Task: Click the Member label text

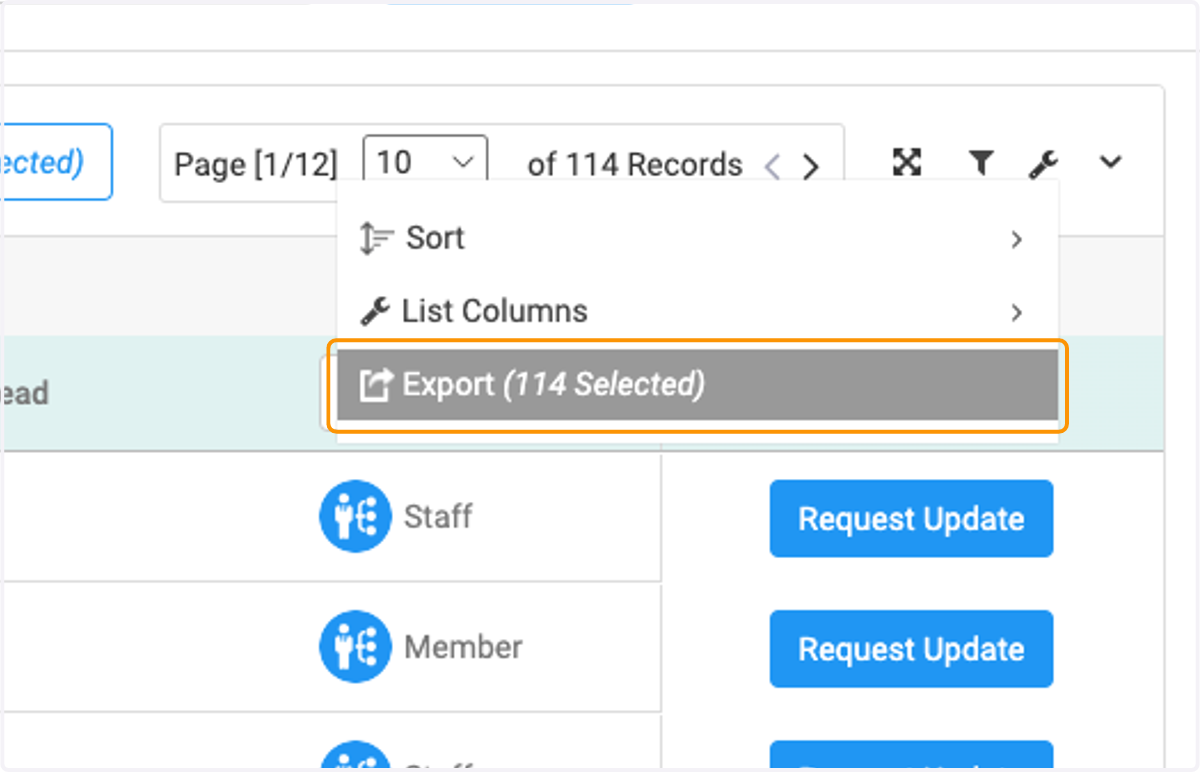Action: pyautogui.click(x=463, y=647)
